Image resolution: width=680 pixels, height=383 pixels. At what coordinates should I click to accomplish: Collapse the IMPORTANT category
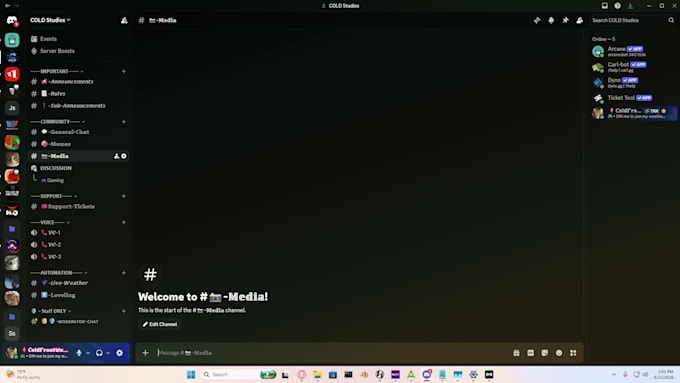click(57, 71)
